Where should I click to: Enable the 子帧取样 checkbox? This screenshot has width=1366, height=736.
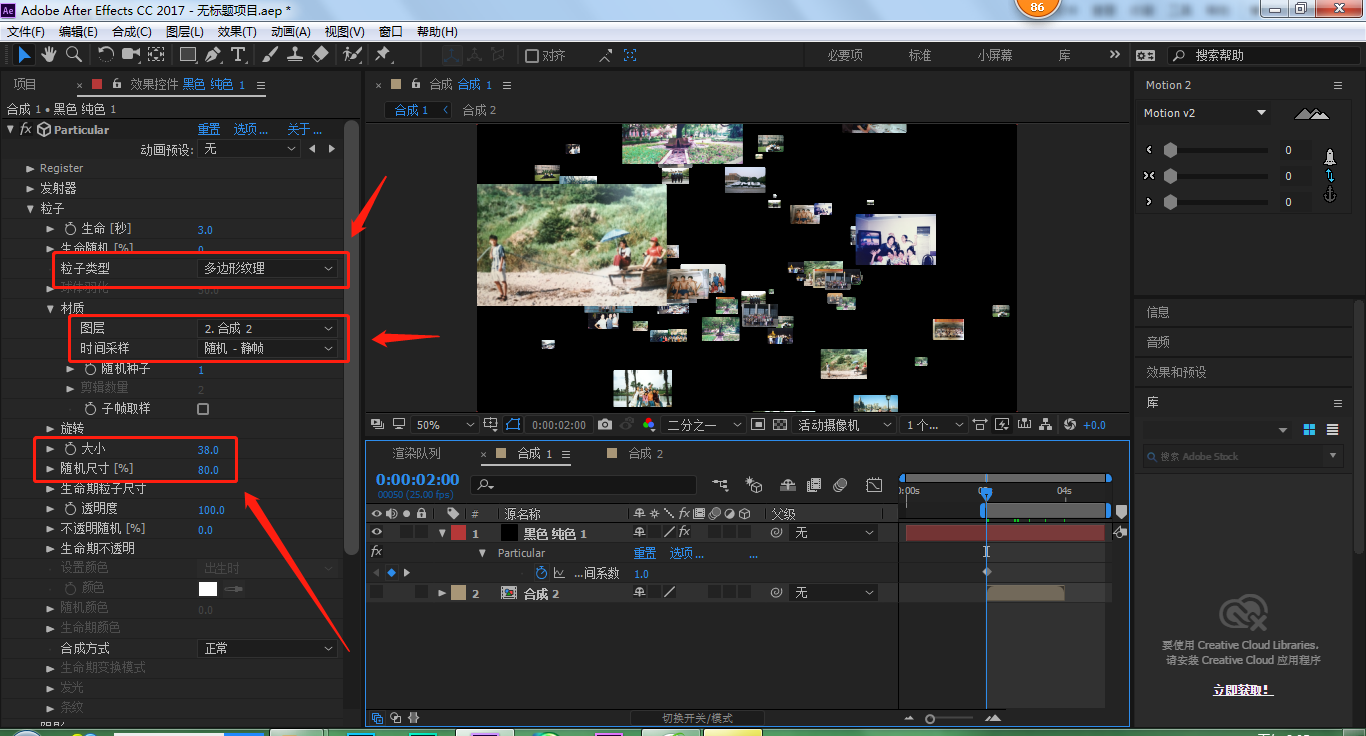(203, 409)
